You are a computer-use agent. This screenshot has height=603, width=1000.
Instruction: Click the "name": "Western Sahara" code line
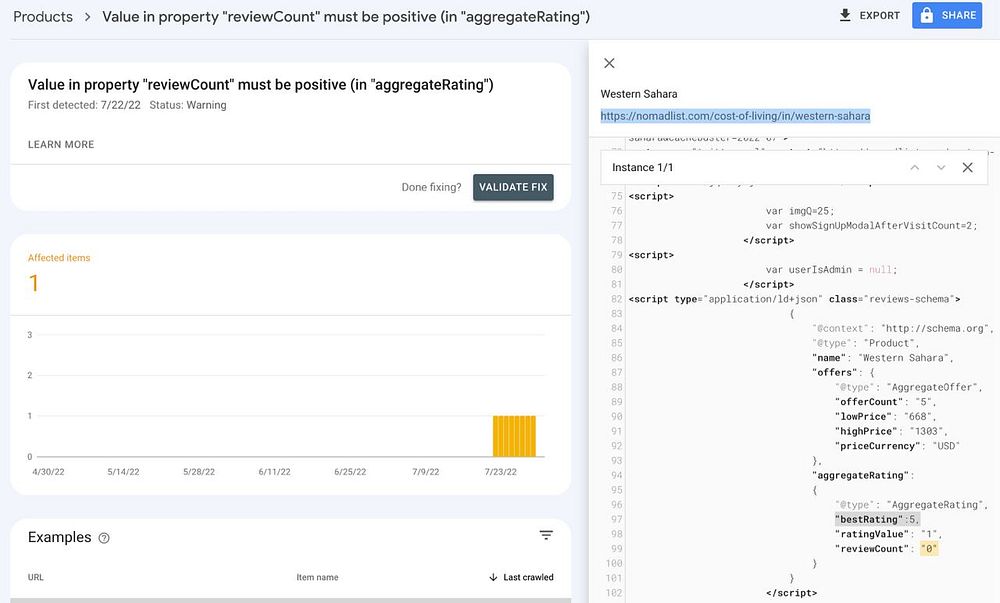(883, 358)
